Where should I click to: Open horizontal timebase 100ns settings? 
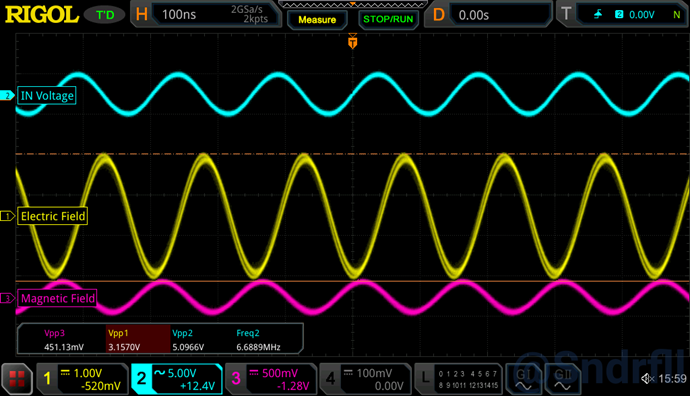(x=206, y=15)
